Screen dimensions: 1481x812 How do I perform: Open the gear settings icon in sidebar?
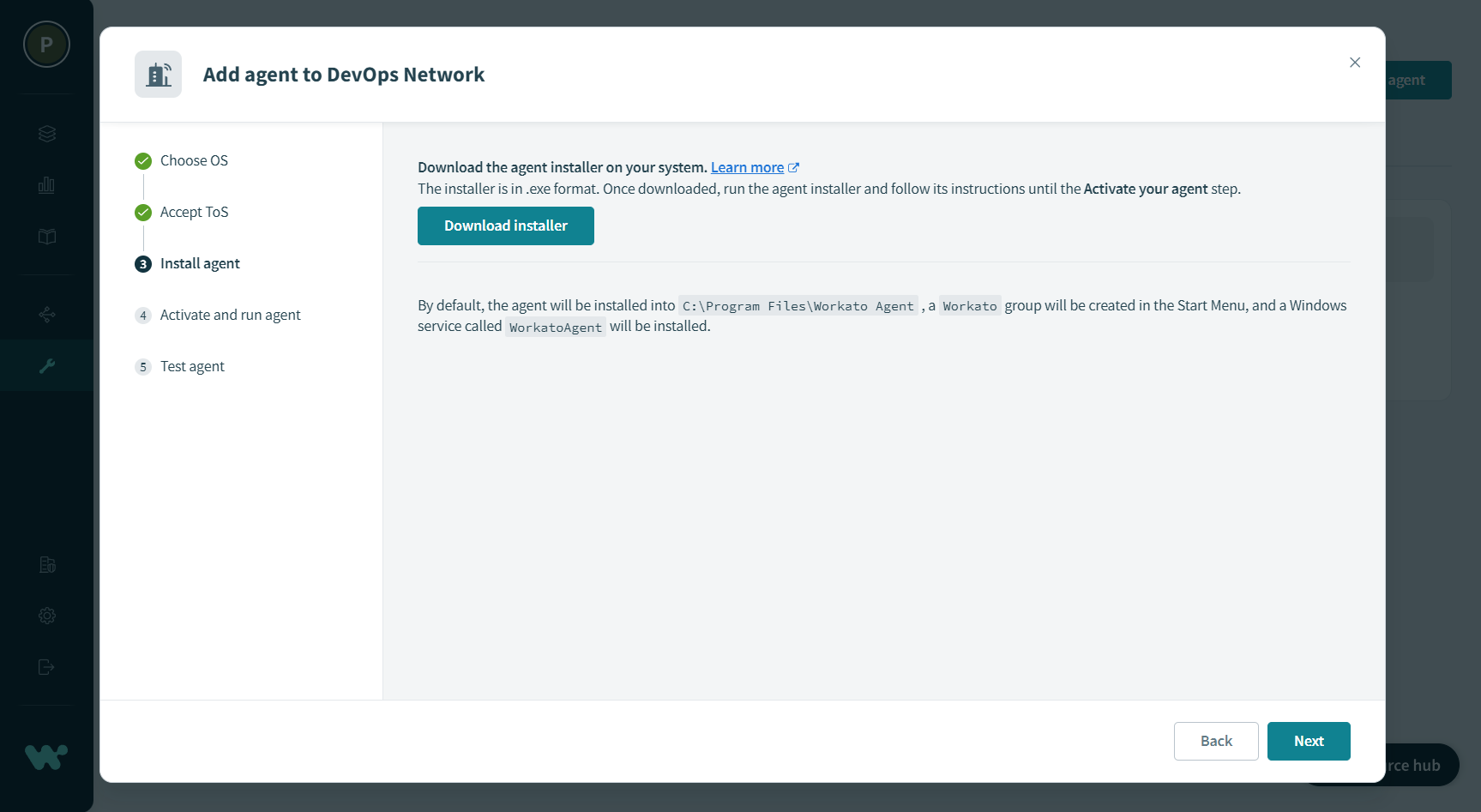click(x=47, y=616)
